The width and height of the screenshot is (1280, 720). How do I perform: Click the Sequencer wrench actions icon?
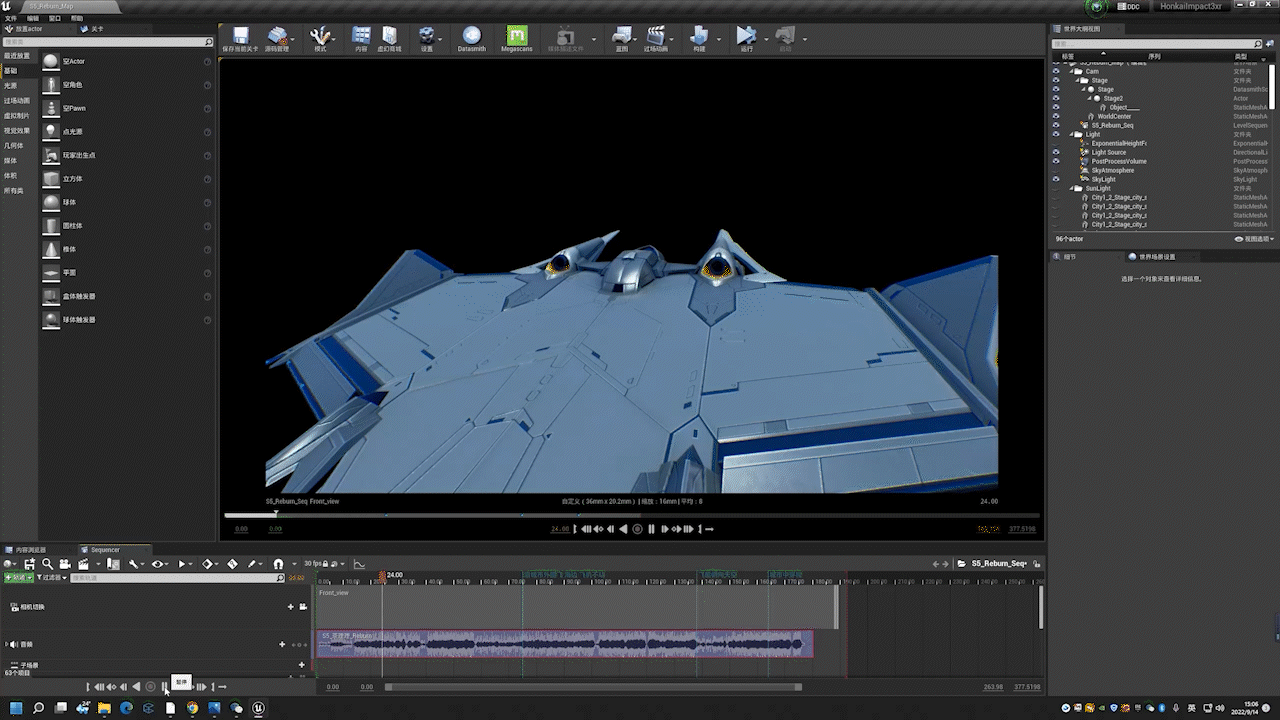click(x=133, y=564)
